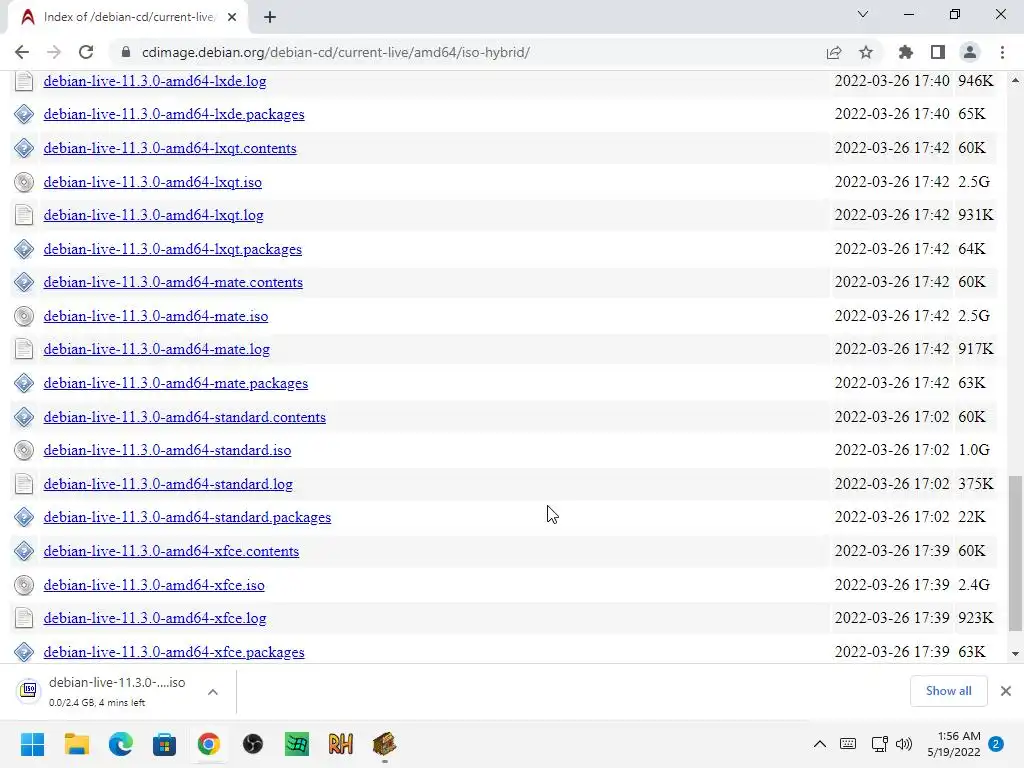1024x768 pixels.
Task: Select the 2.4G size for xfce.iso
Action: 974,584
